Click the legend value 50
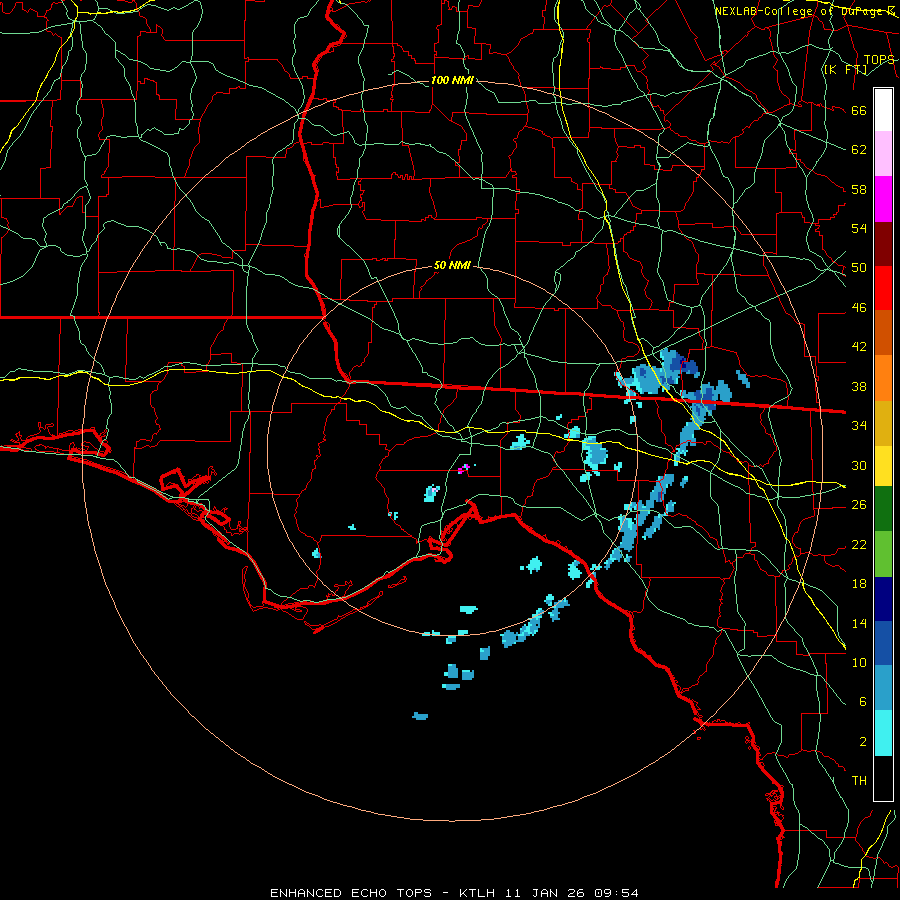 click(859, 267)
